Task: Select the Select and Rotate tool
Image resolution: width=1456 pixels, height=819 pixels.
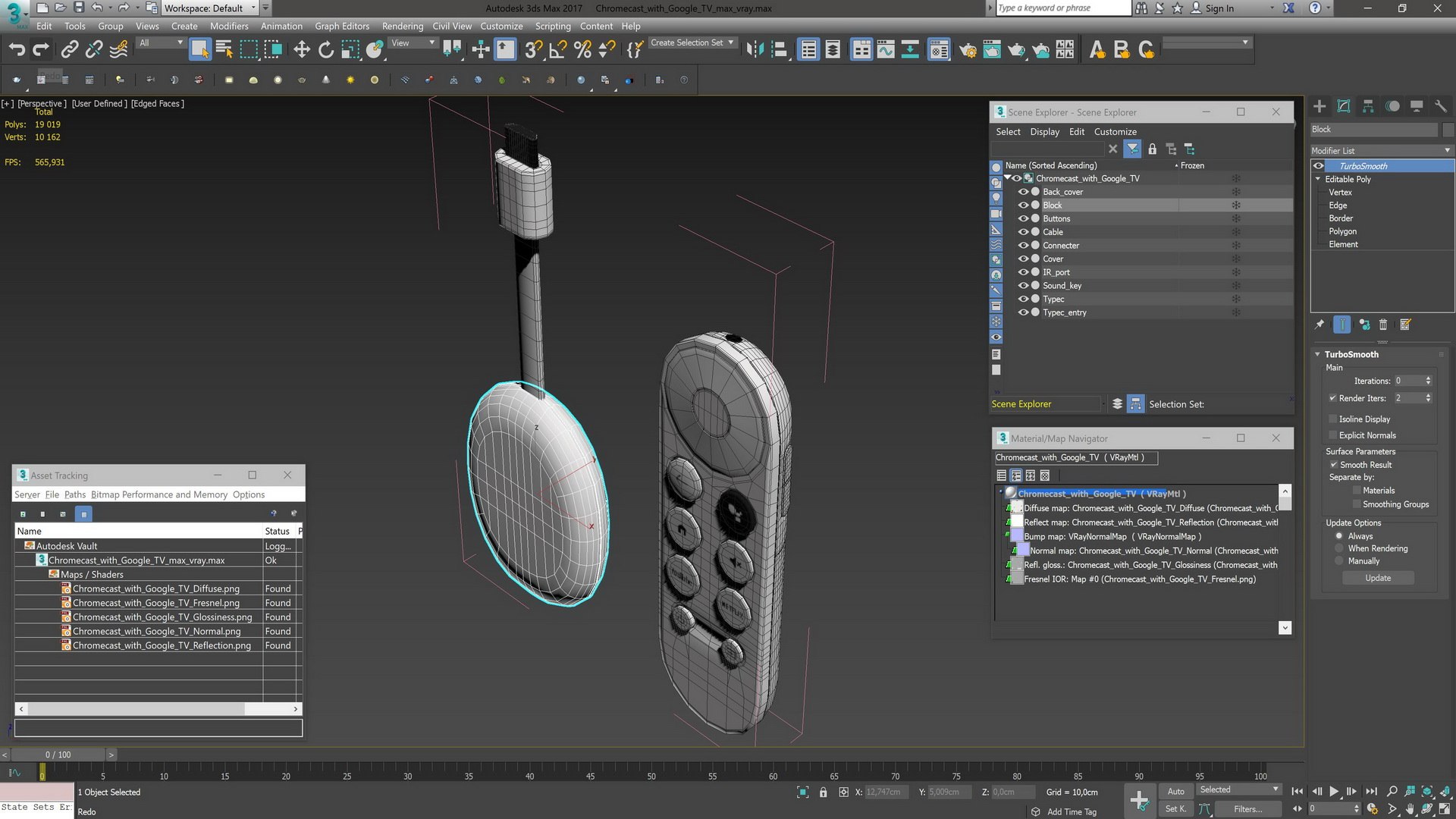Action: (326, 50)
